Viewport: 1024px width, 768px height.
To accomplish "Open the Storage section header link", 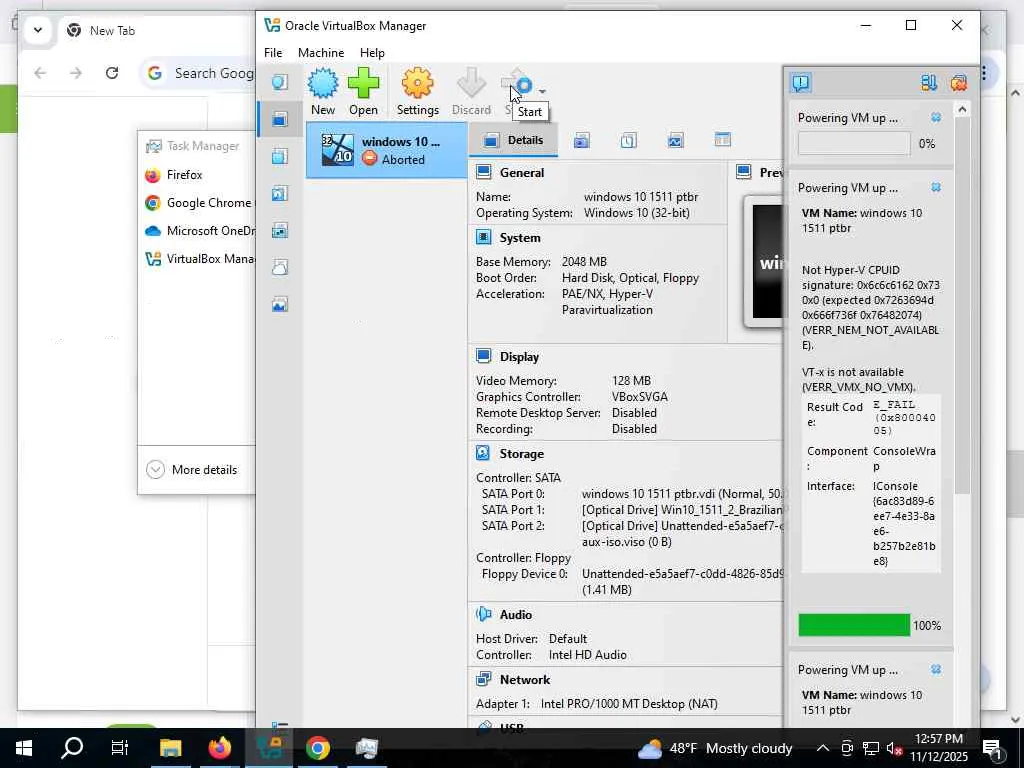I will pos(521,453).
